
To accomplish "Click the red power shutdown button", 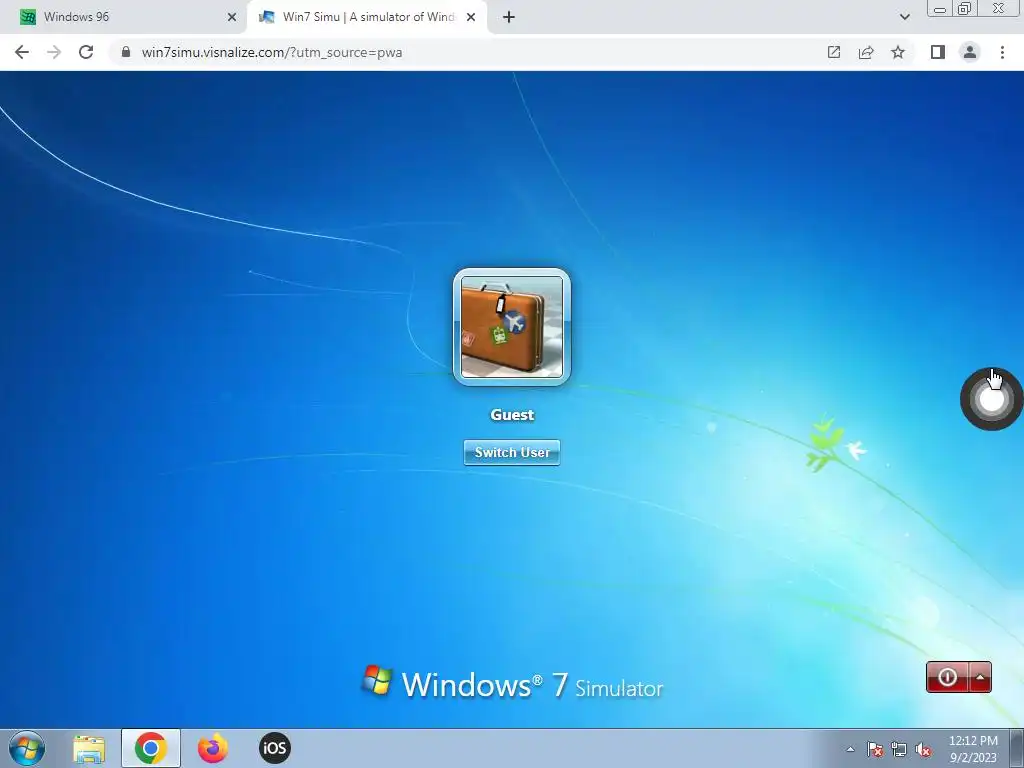I will click(947, 677).
